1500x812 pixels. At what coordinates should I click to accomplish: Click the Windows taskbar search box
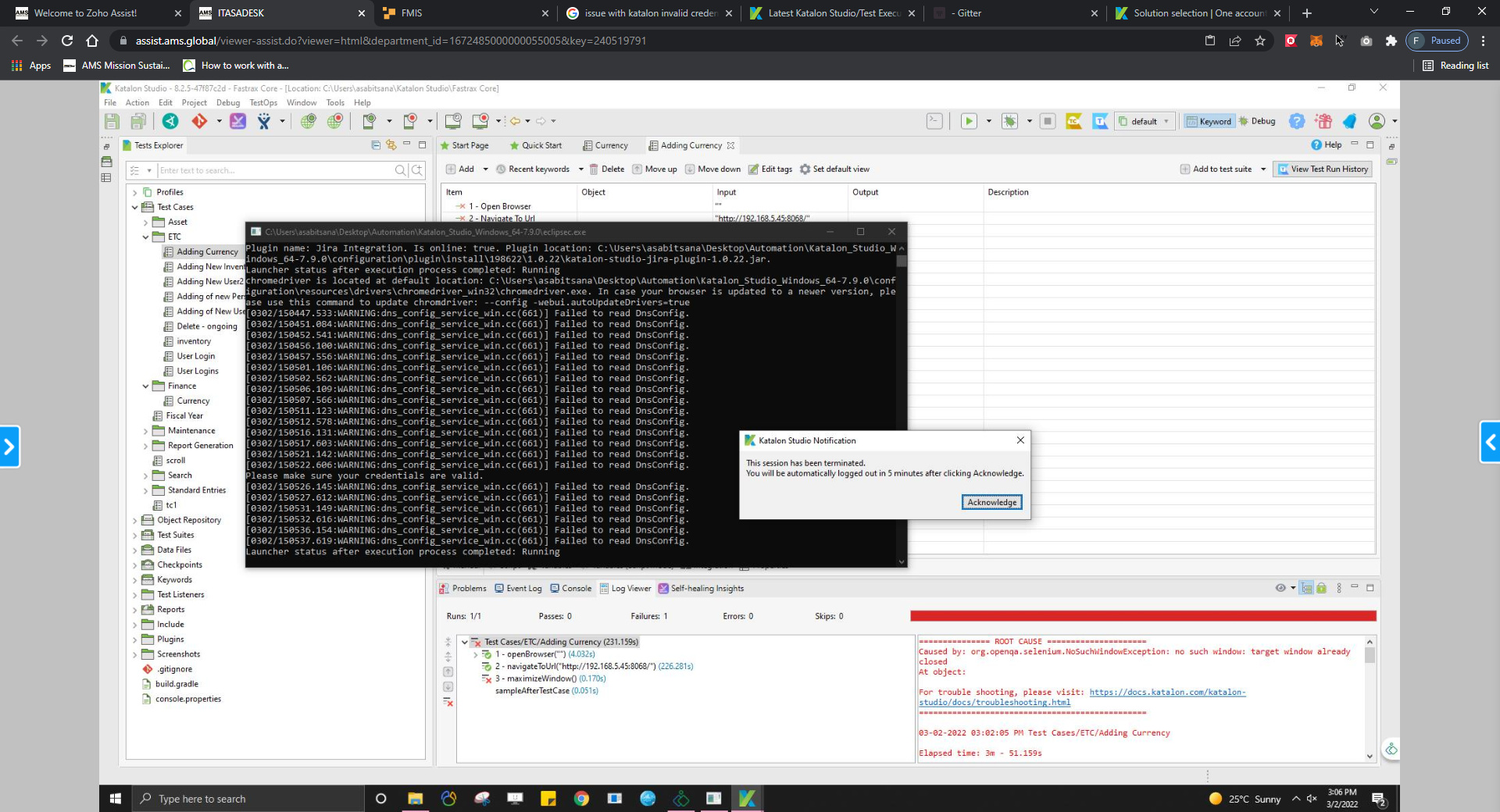(x=248, y=799)
